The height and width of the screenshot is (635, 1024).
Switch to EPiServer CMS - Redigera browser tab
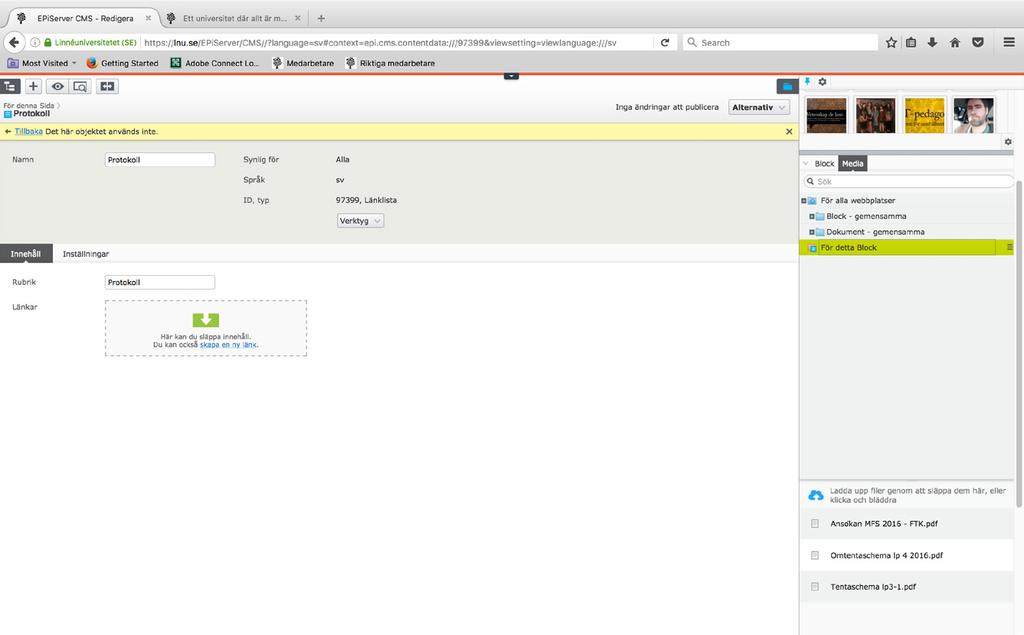[x=85, y=18]
